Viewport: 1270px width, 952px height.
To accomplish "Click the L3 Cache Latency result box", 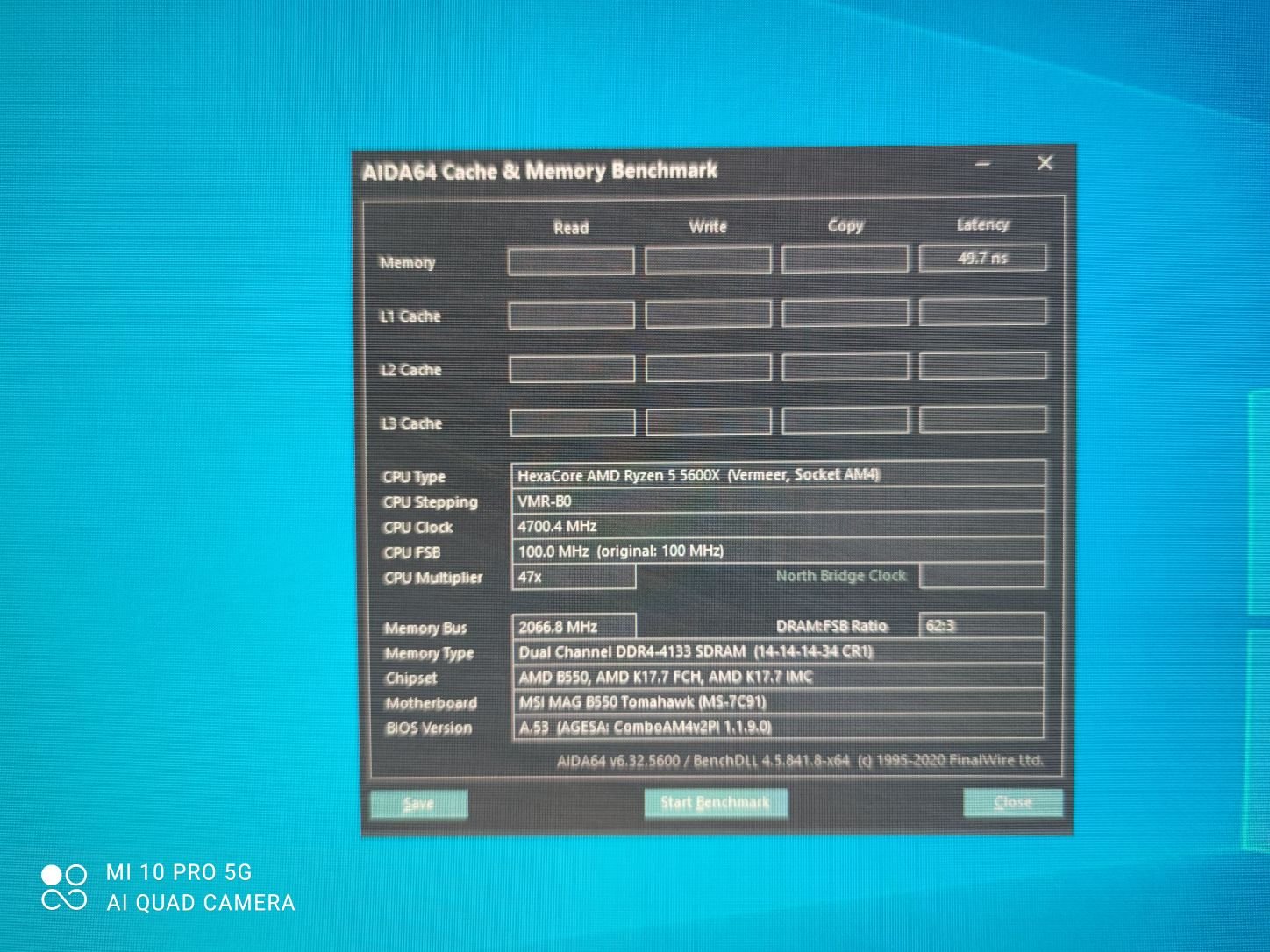I will tap(982, 419).
